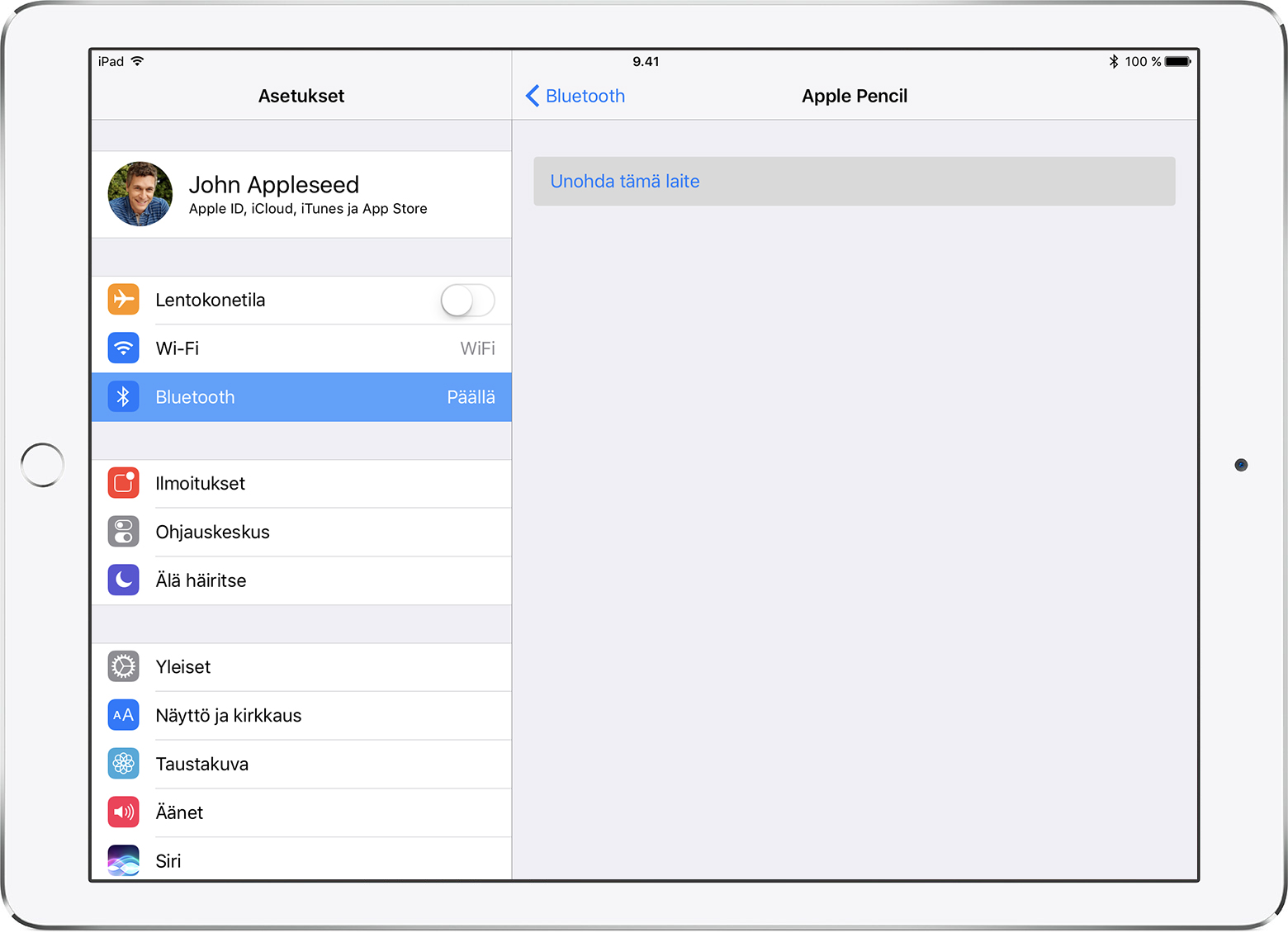Open Ilmoitukset settings
Screen dimensions: 1288x933
301,483
